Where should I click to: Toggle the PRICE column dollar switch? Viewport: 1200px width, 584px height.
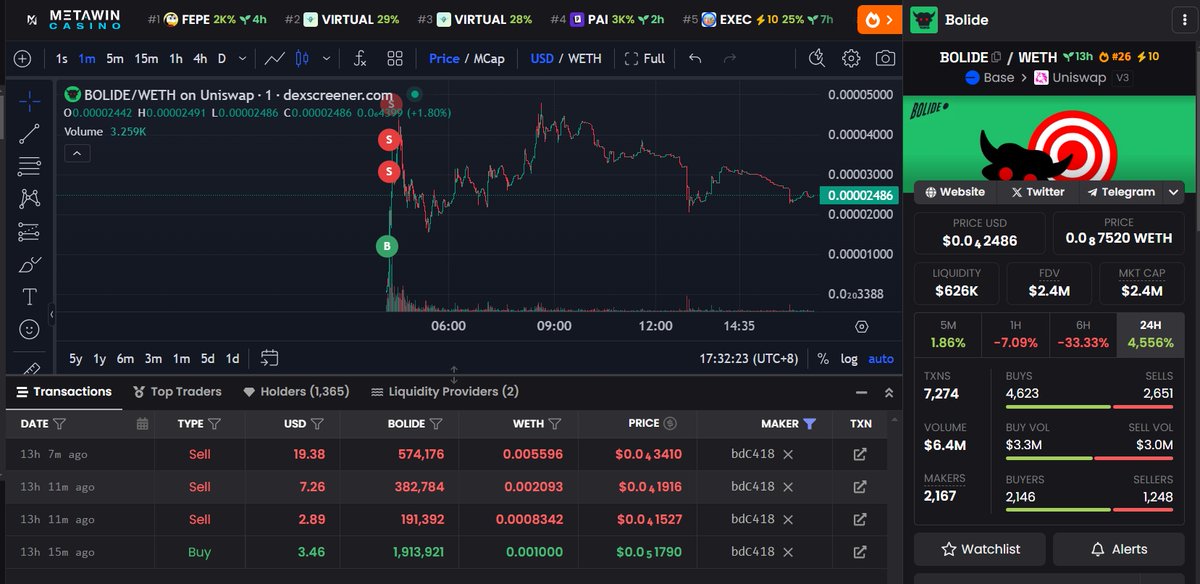pos(670,424)
